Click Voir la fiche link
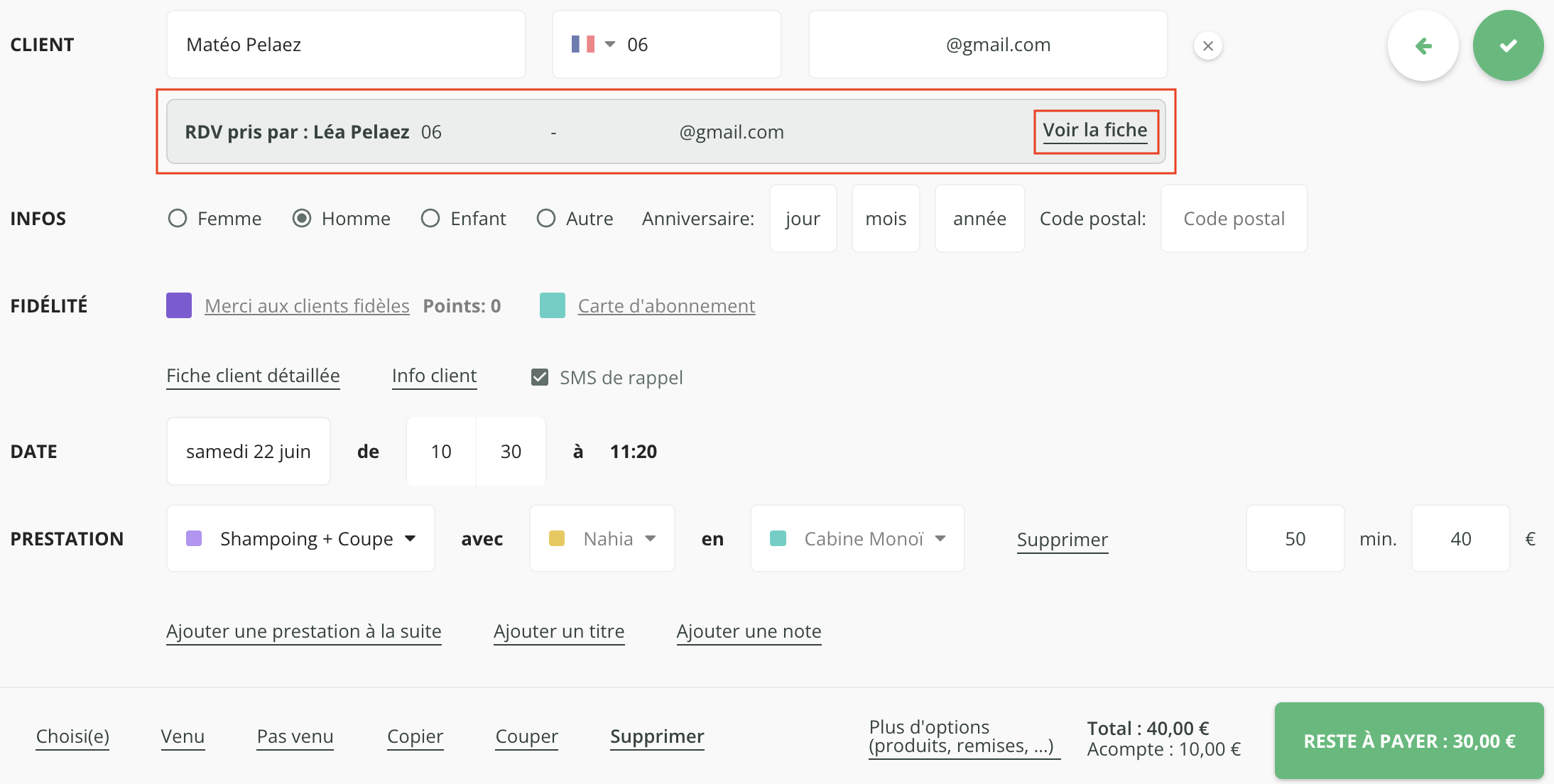The width and height of the screenshot is (1554, 784). point(1094,131)
